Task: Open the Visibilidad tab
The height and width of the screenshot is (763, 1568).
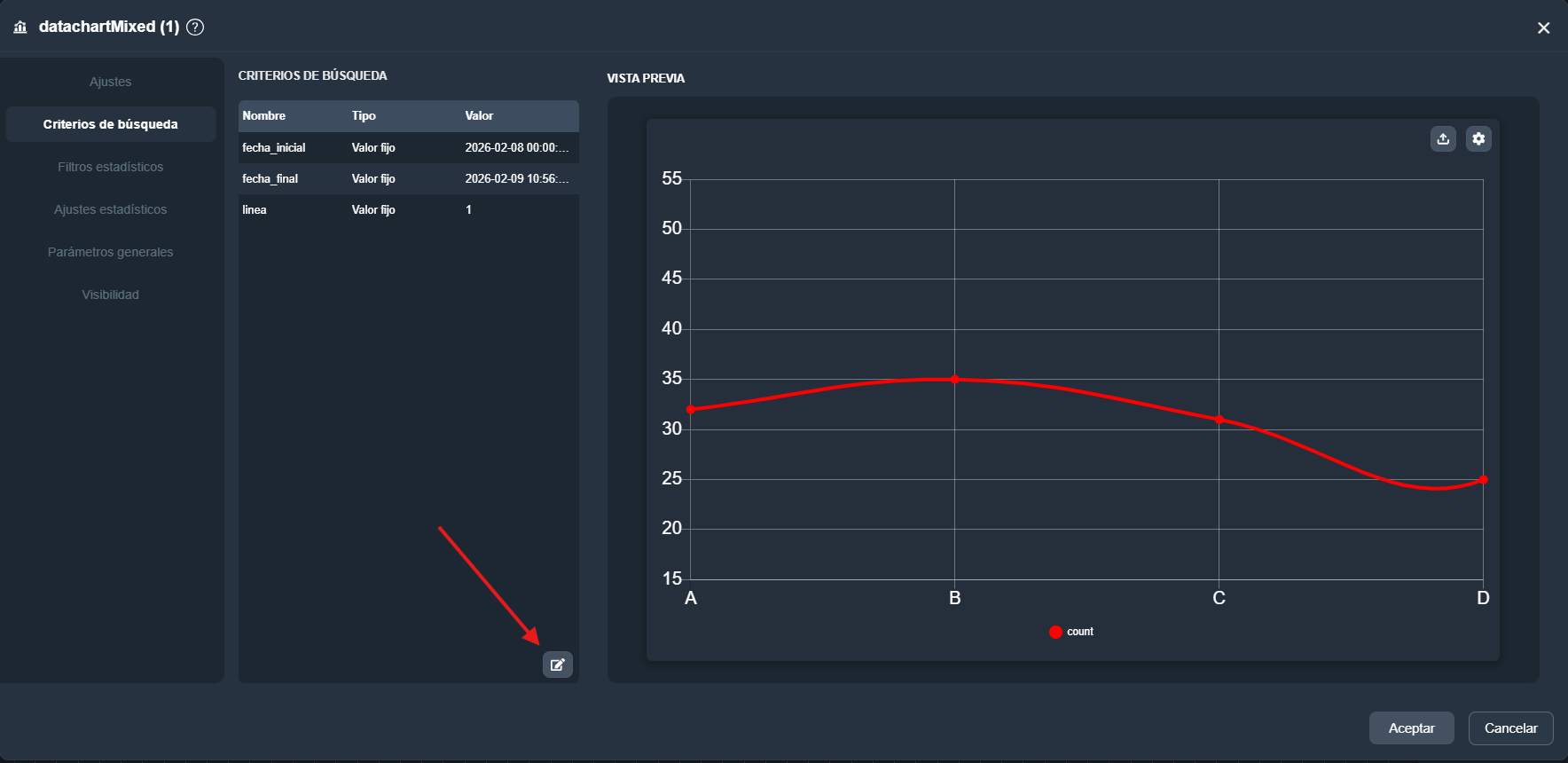Action: click(110, 295)
